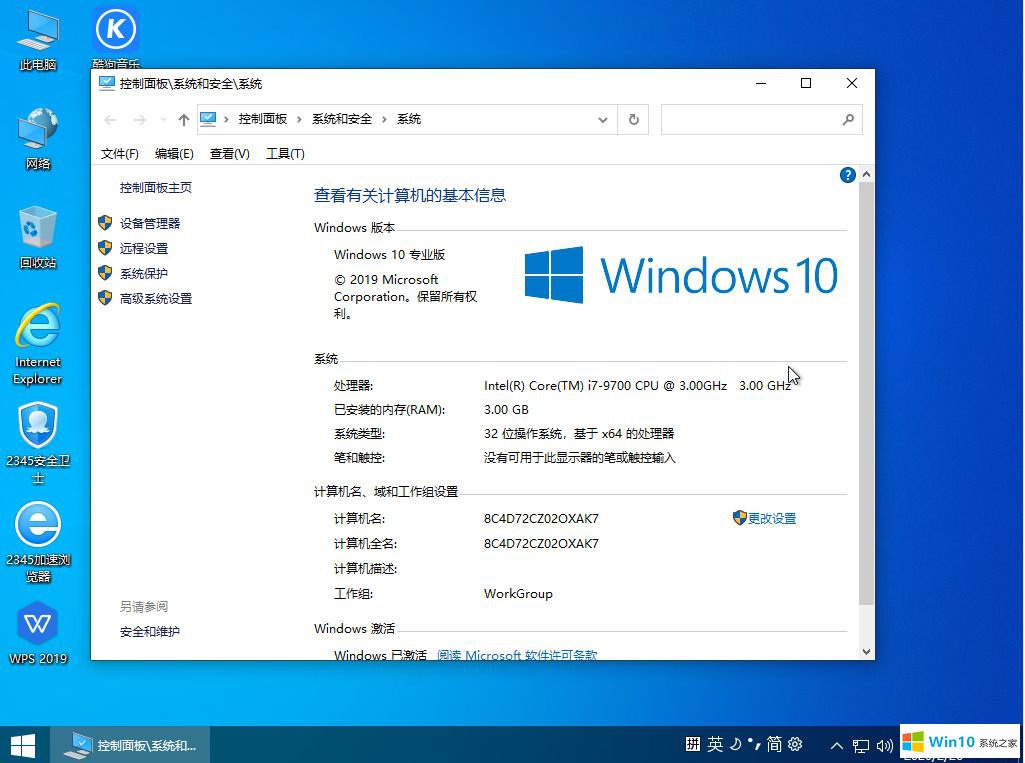
Task: Click the window title bar system icon
Action: (106, 83)
